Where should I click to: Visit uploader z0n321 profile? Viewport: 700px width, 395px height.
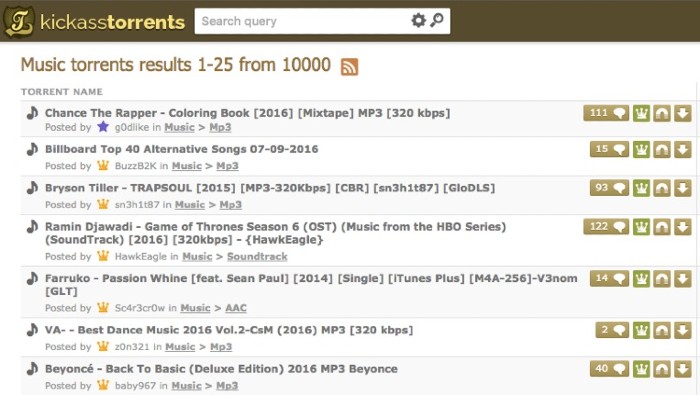click(132, 347)
